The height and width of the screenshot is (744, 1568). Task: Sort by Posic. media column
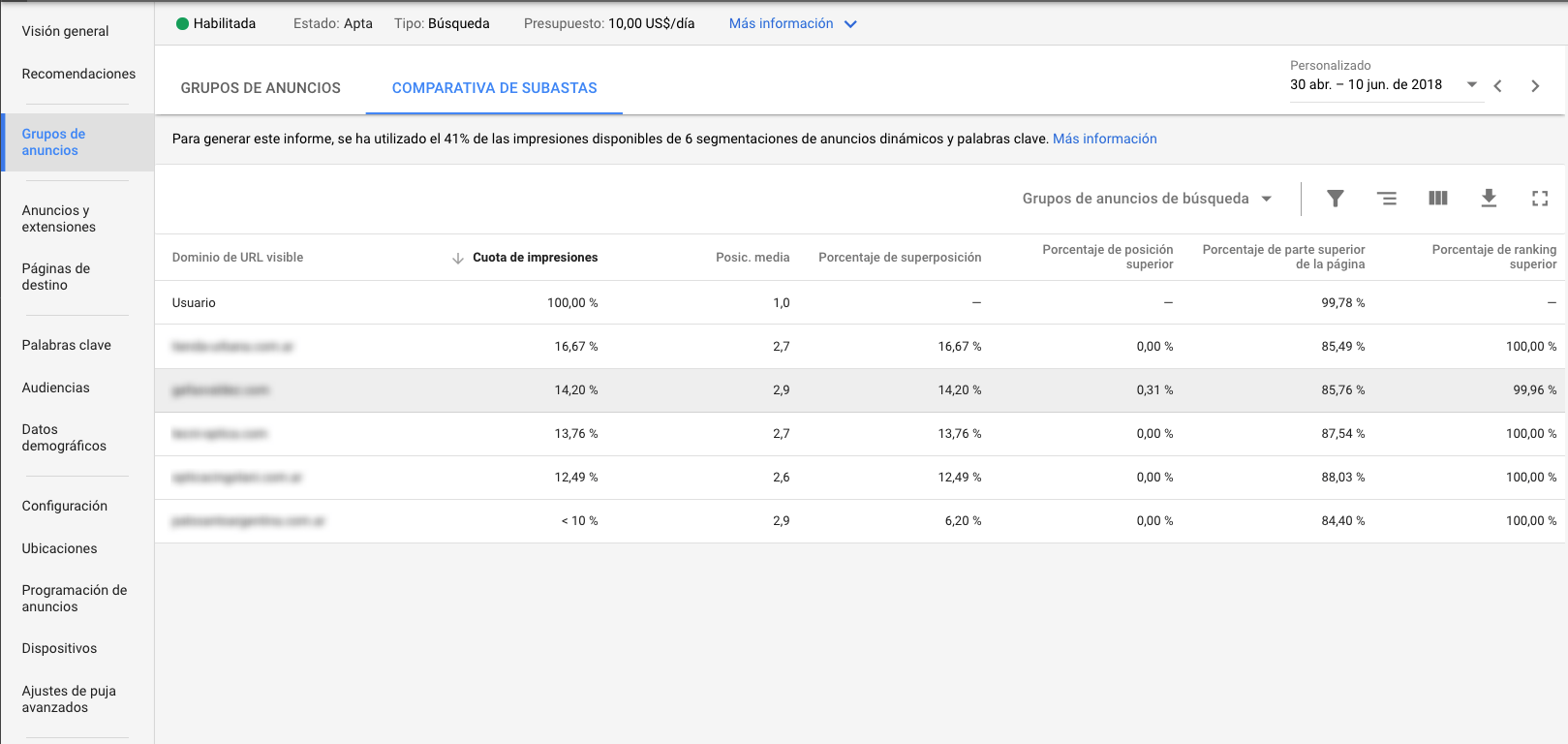[x=753, y=258]
